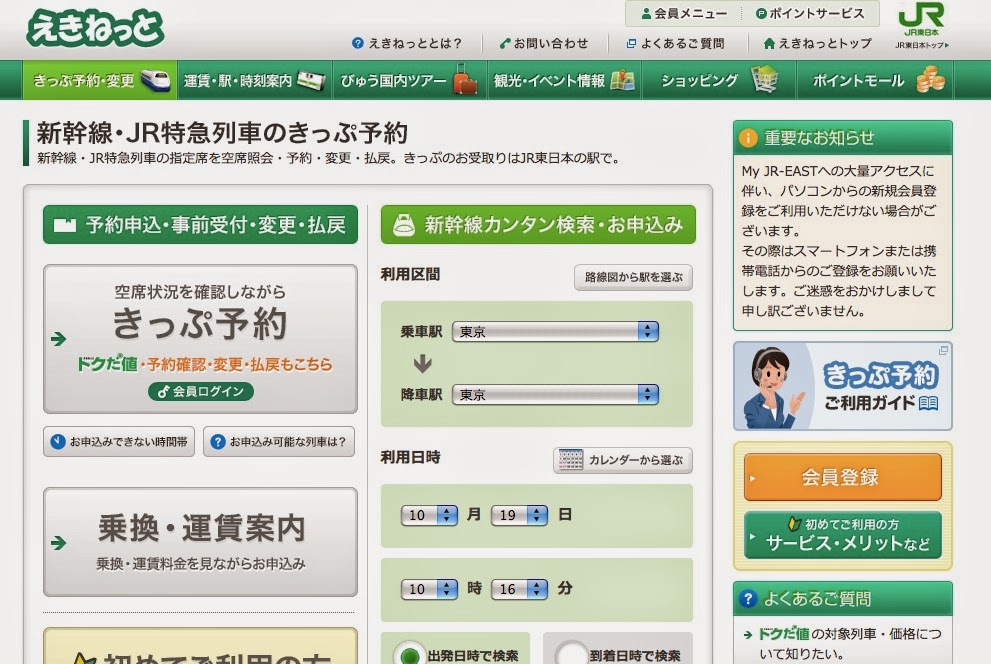This screenshot has height=664, width=991.
Task: Open 会員メニュー link
Action: 683,13
